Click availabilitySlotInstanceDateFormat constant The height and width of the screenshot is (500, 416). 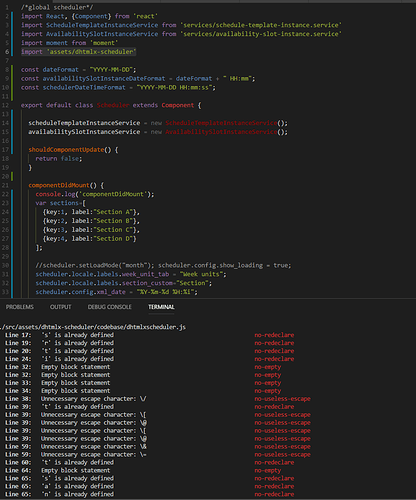(x=104, y=78)
